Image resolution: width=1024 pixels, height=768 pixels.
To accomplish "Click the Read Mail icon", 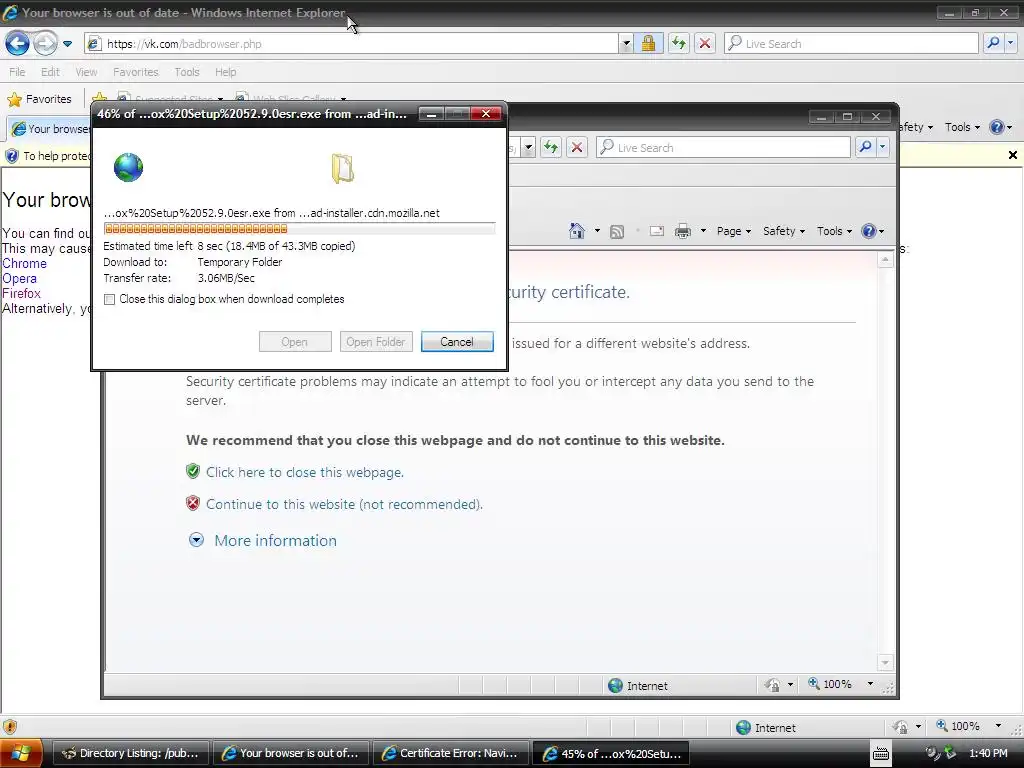I will [657, 231].
